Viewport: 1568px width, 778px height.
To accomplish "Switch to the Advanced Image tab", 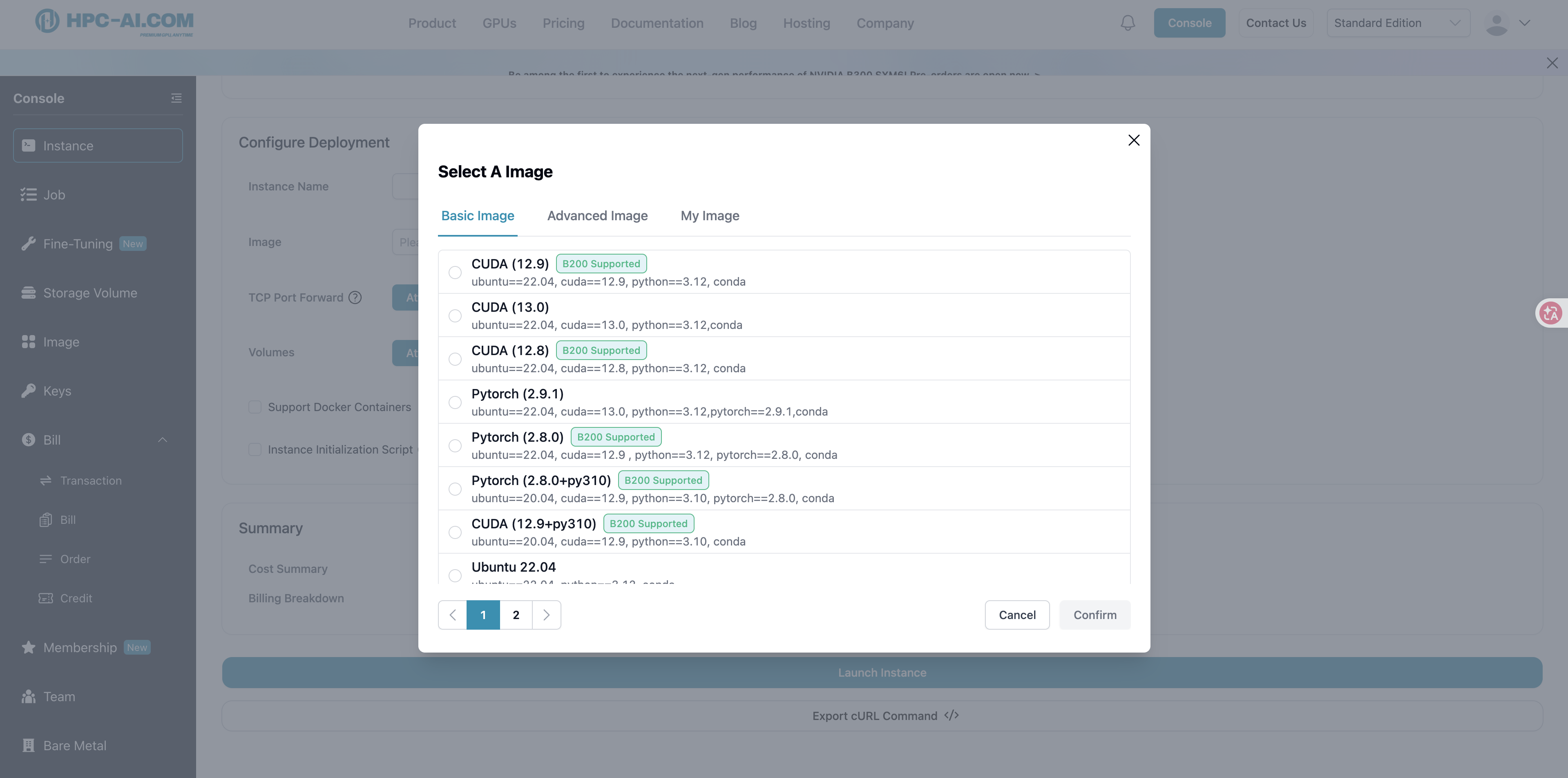I will click(x=596, y=215).
